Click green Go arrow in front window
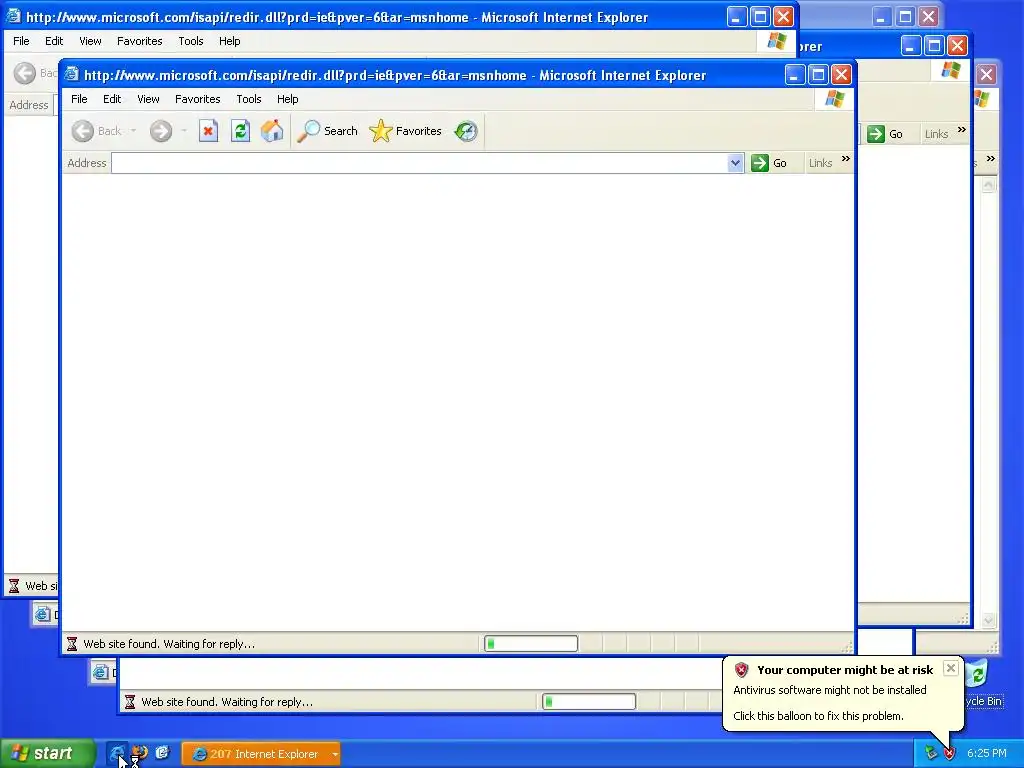Screen dimensions: 1024x768 click(760, 163)
